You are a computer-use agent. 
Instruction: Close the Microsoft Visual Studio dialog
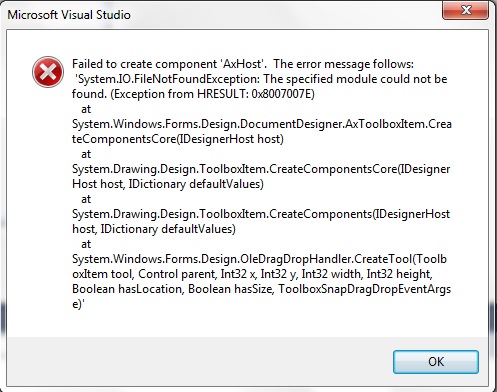pyautogui.click(x=465, y=10)
